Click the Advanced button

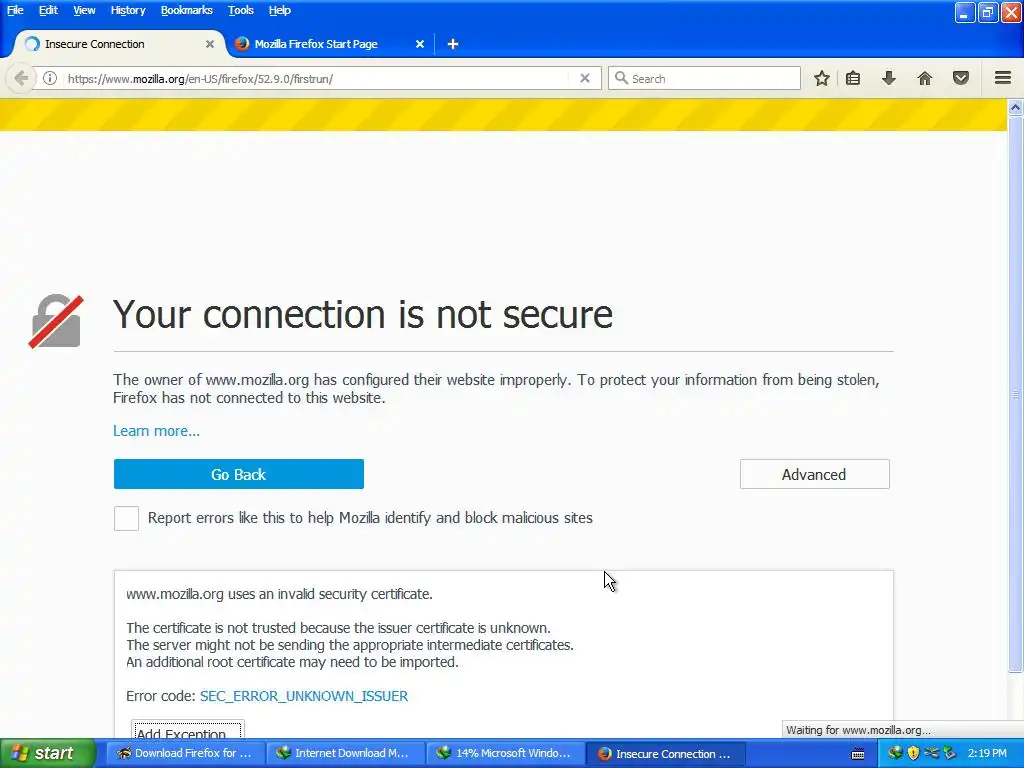click(814, 474)
